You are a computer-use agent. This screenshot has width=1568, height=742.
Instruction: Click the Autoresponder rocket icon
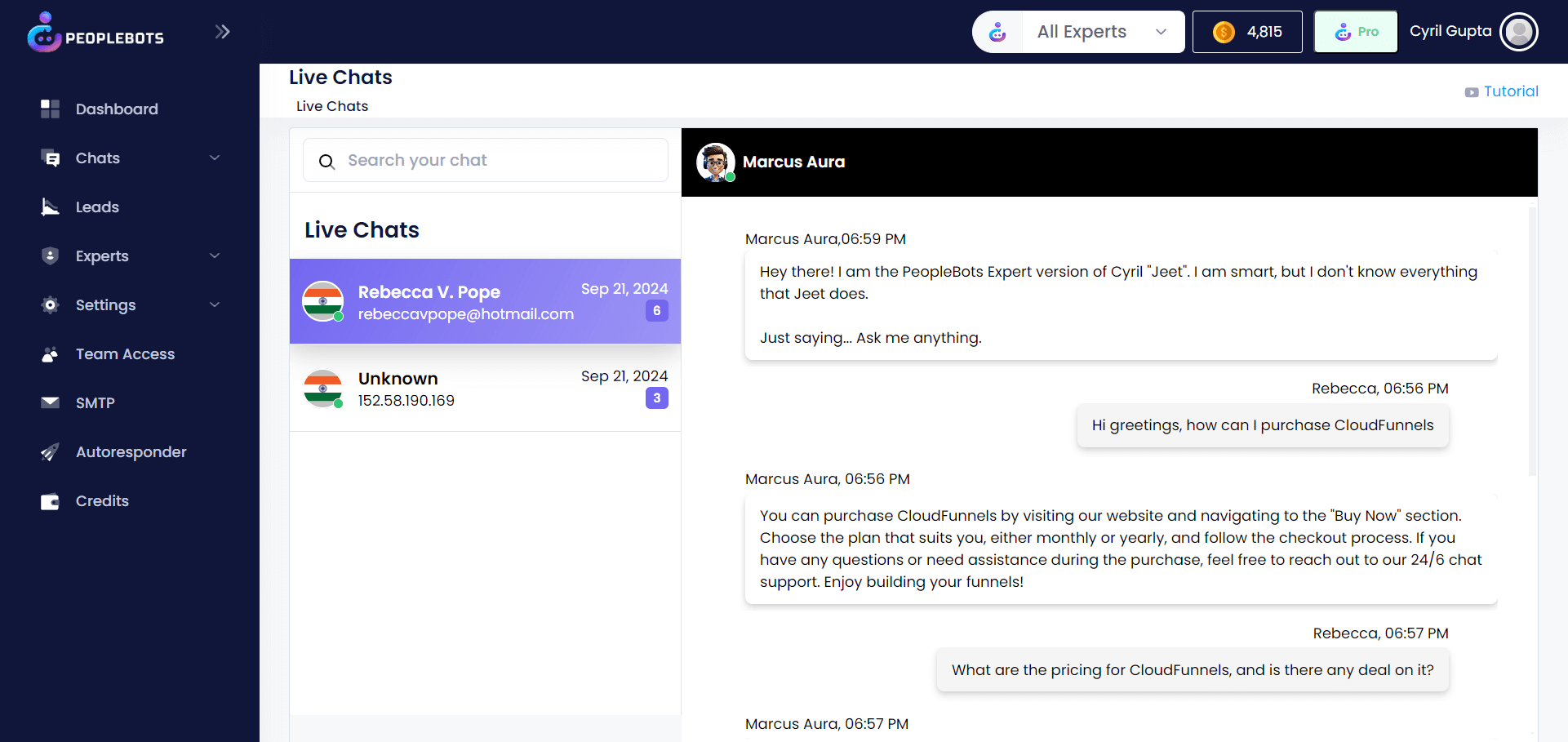51,451
